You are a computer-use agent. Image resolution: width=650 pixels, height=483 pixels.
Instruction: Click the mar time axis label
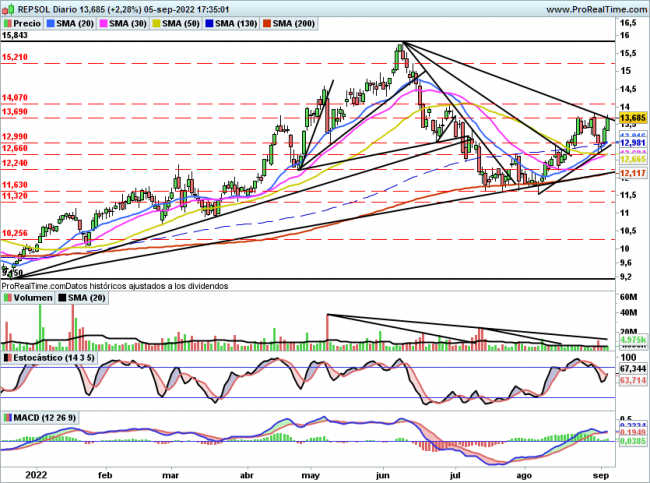click(170, 475)
